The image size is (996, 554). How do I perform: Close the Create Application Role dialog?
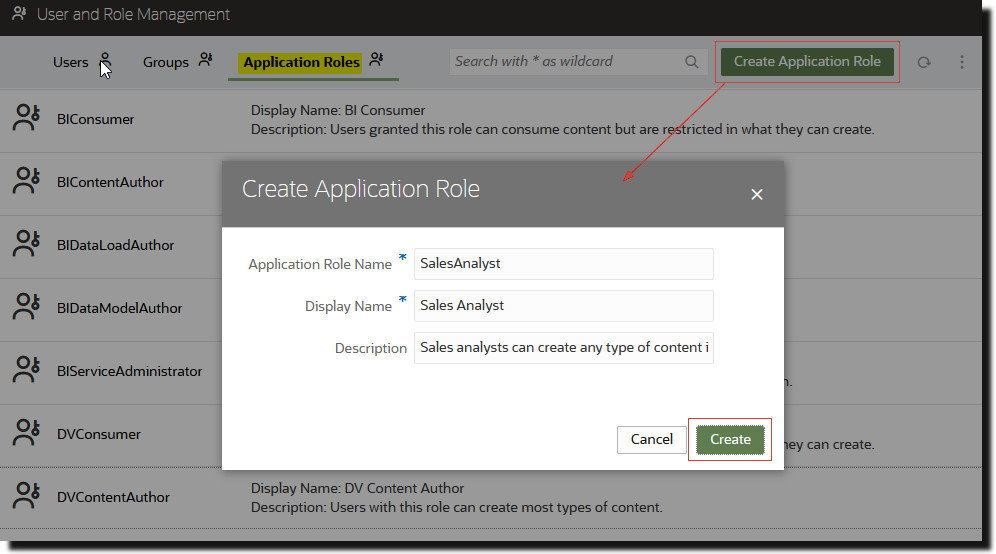pos(757,194)
